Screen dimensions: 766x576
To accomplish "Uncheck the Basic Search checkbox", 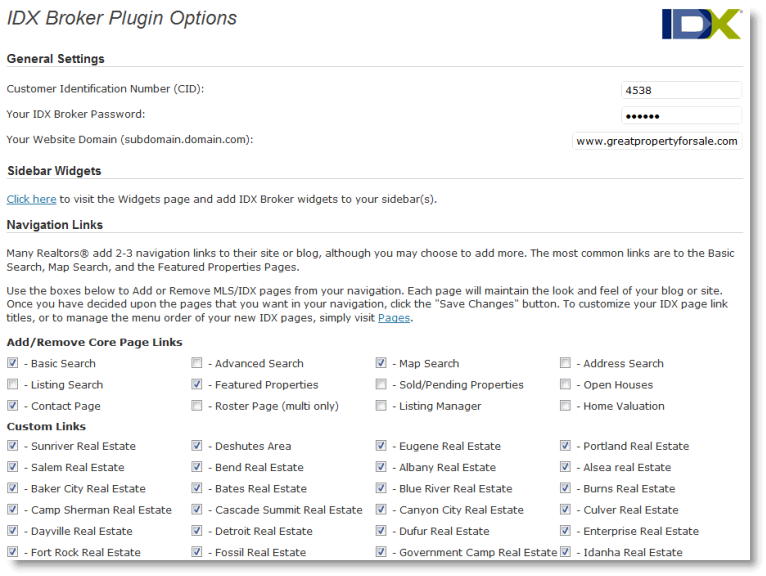I will [x=13, y=363].
